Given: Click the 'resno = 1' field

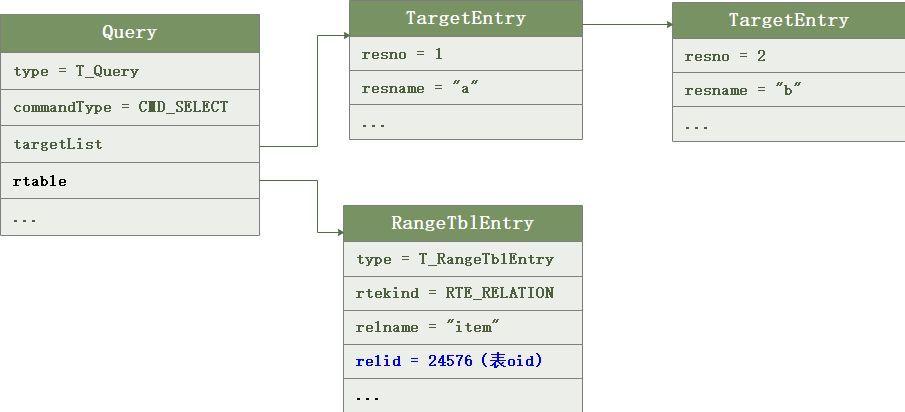Looking at the screenshot, I should pos(466,54).
